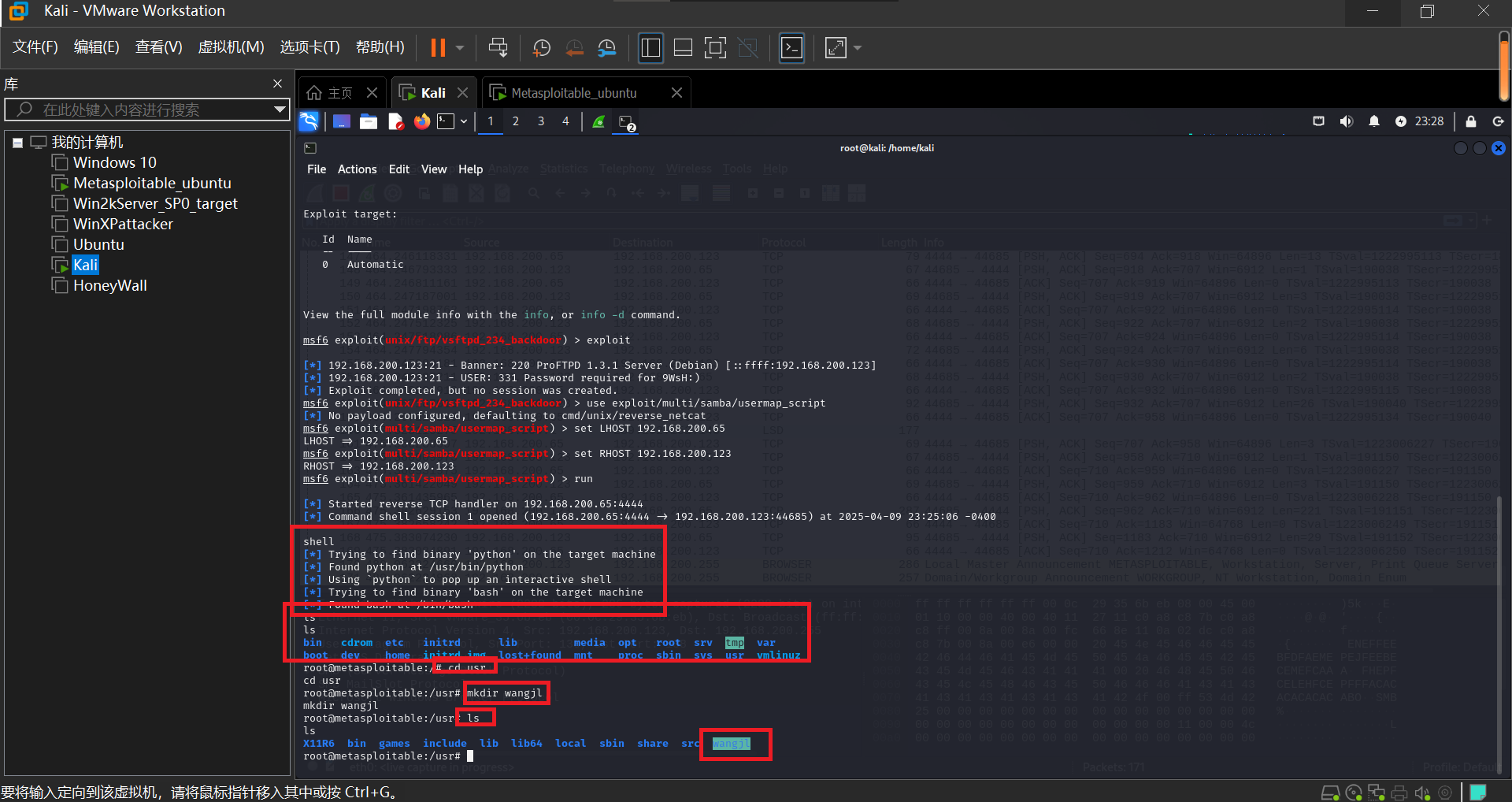Click the library search input field

pos(146,110)
